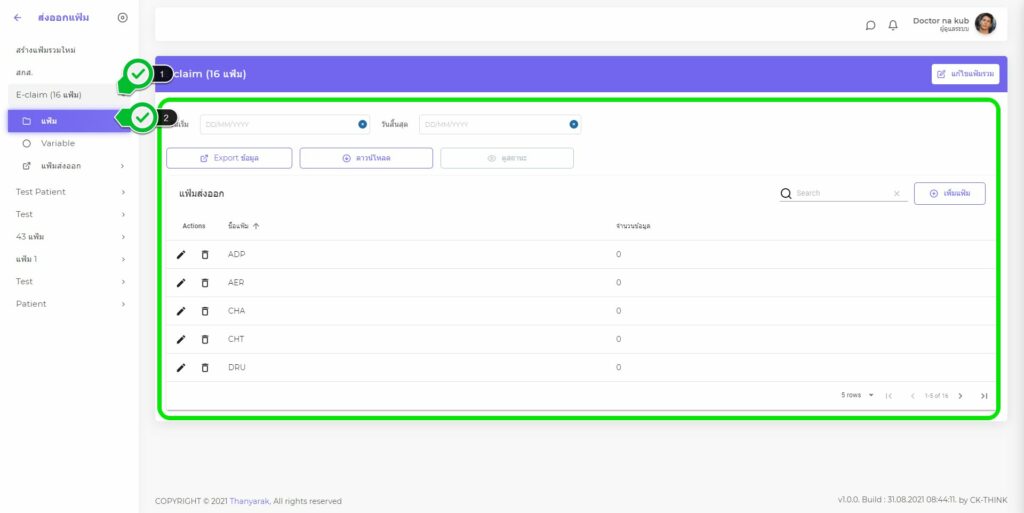Open the 5 rows per page dropdown
Viewport: 1024px width, 513px height.
tap(857, 396)
